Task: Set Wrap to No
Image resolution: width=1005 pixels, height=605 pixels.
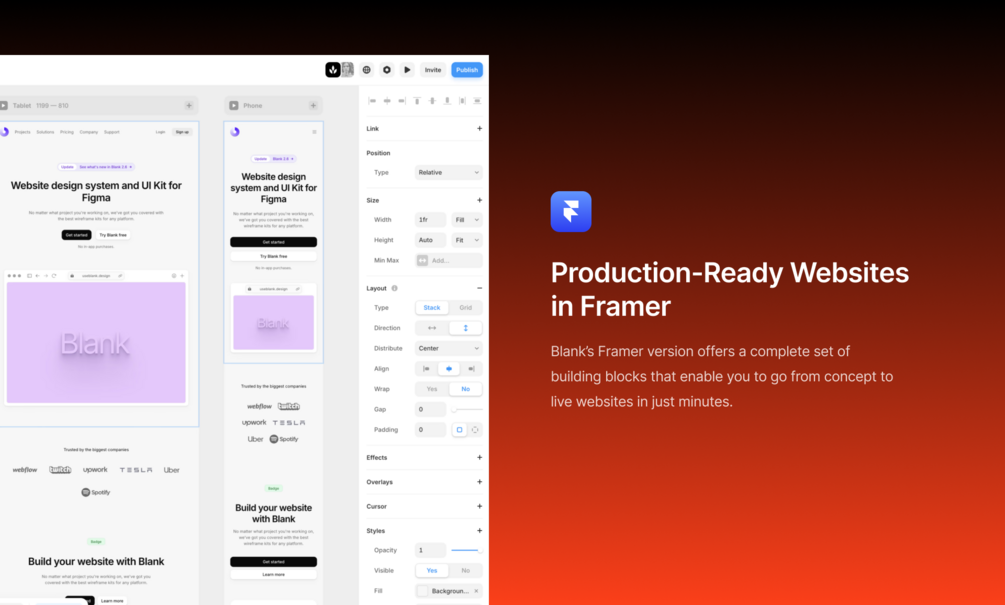Action: click(x=465, y=389)
